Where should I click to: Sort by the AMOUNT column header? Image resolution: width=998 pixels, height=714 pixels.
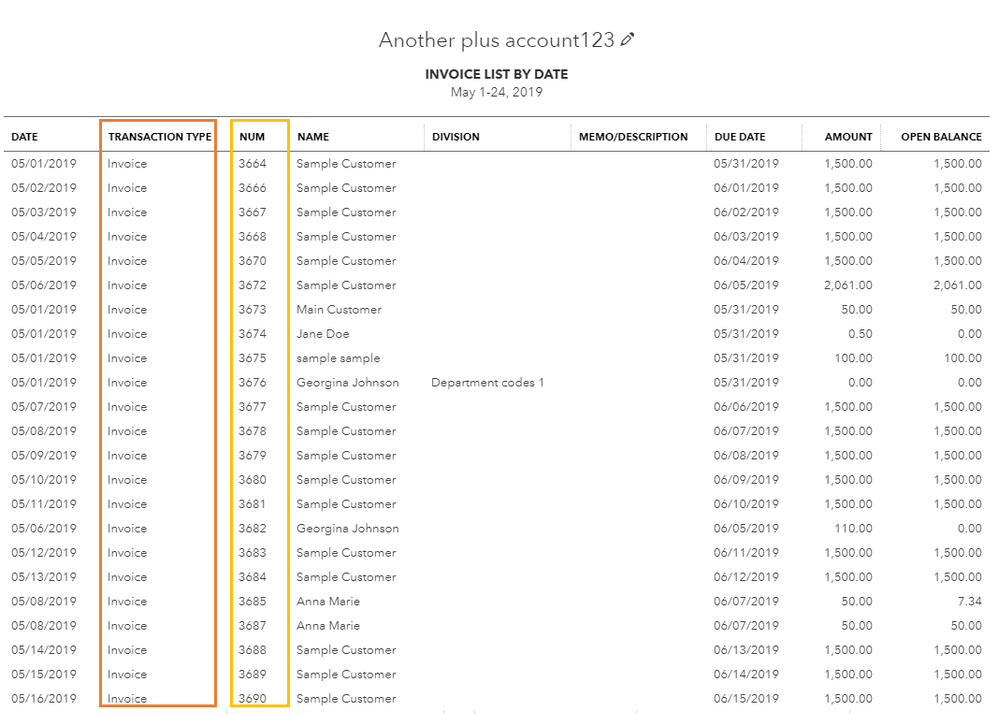[848, 137]
